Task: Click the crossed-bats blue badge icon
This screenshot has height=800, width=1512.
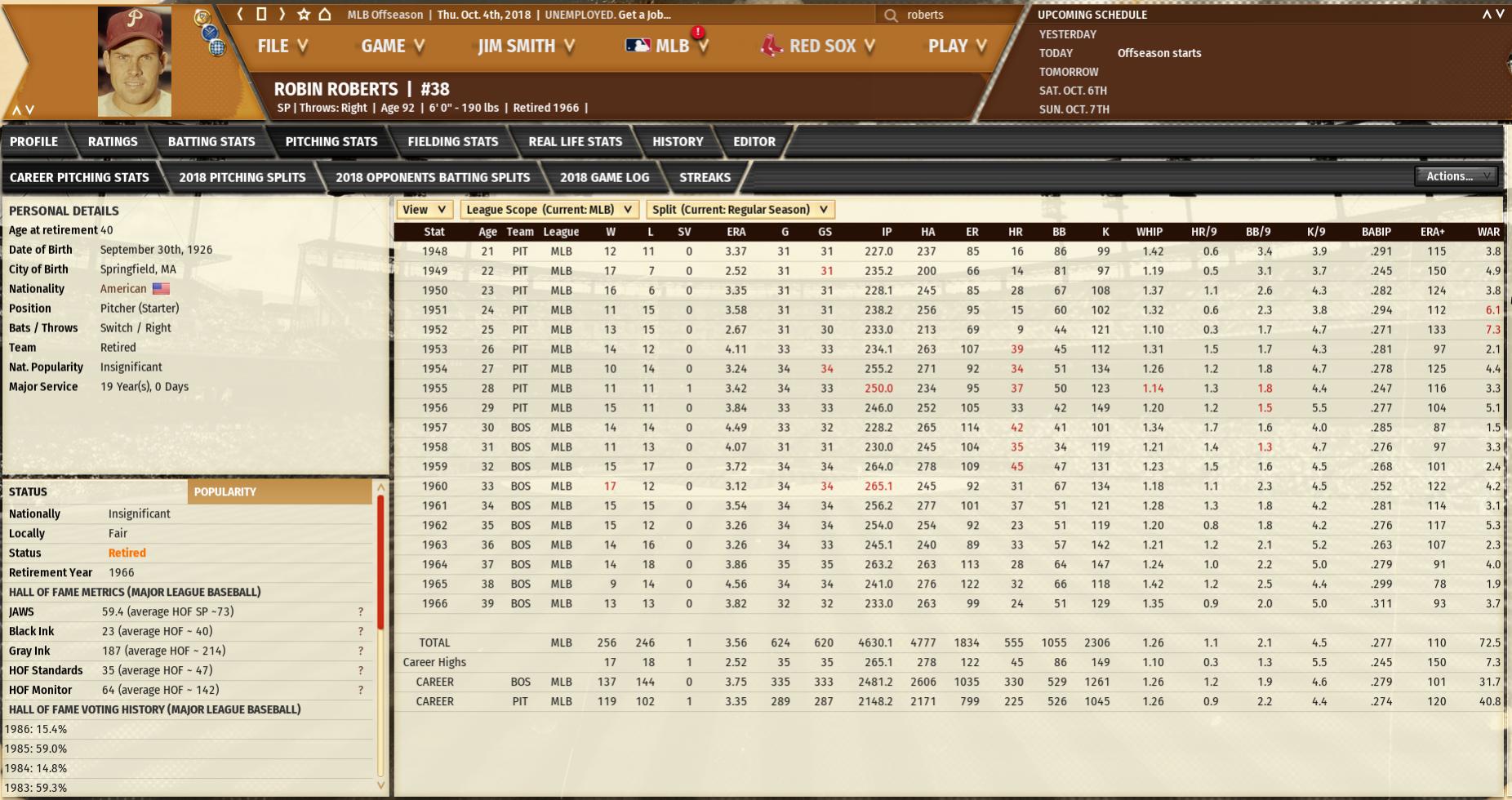Action: pos(210,33)
